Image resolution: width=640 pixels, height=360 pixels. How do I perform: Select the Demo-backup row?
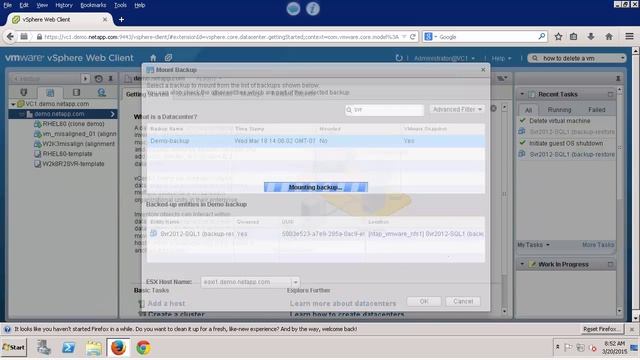pos(316,141)
